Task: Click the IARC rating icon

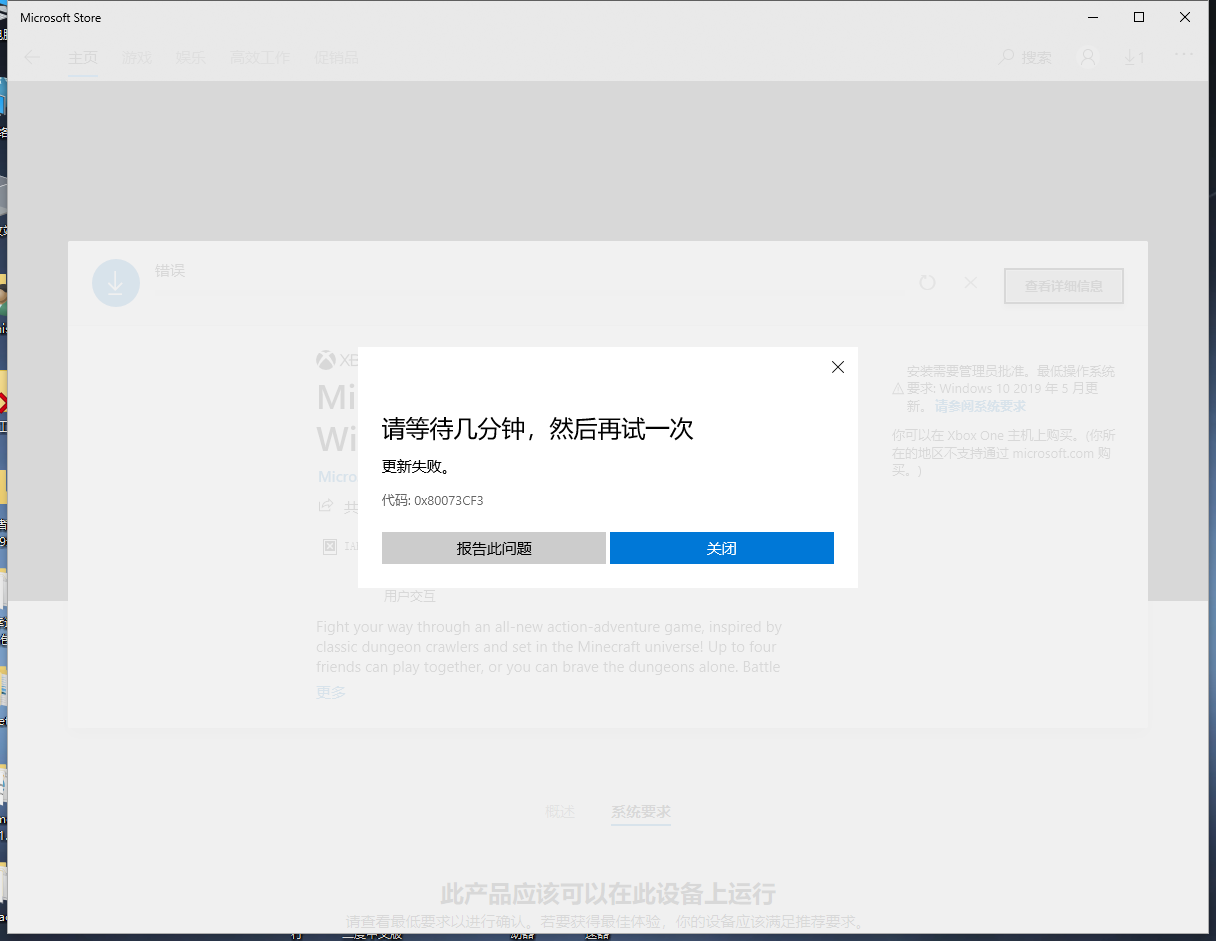Action: 330,546
